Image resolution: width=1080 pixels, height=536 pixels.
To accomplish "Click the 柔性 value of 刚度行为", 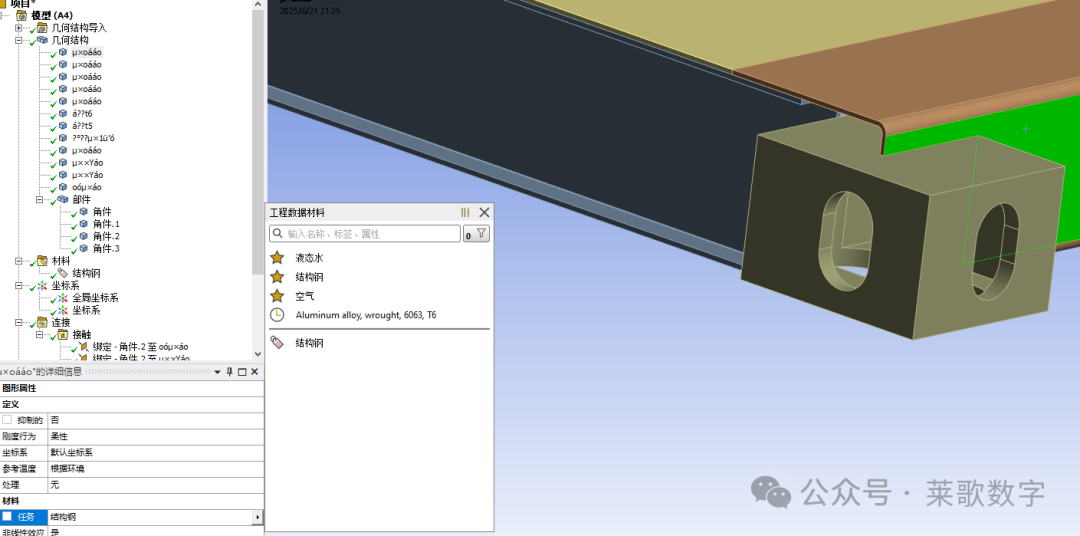I will click(156, 436).
